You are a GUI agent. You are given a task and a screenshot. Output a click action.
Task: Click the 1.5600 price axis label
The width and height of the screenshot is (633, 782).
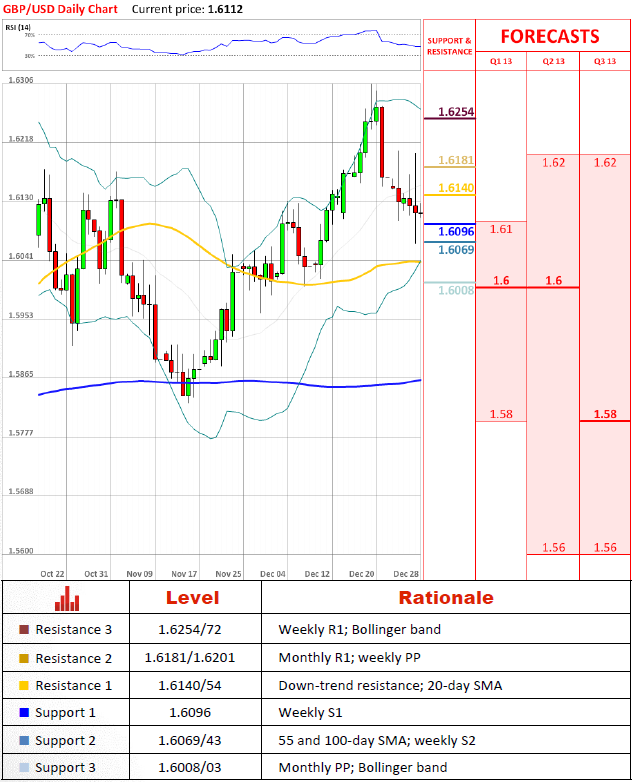pos(21,551)
